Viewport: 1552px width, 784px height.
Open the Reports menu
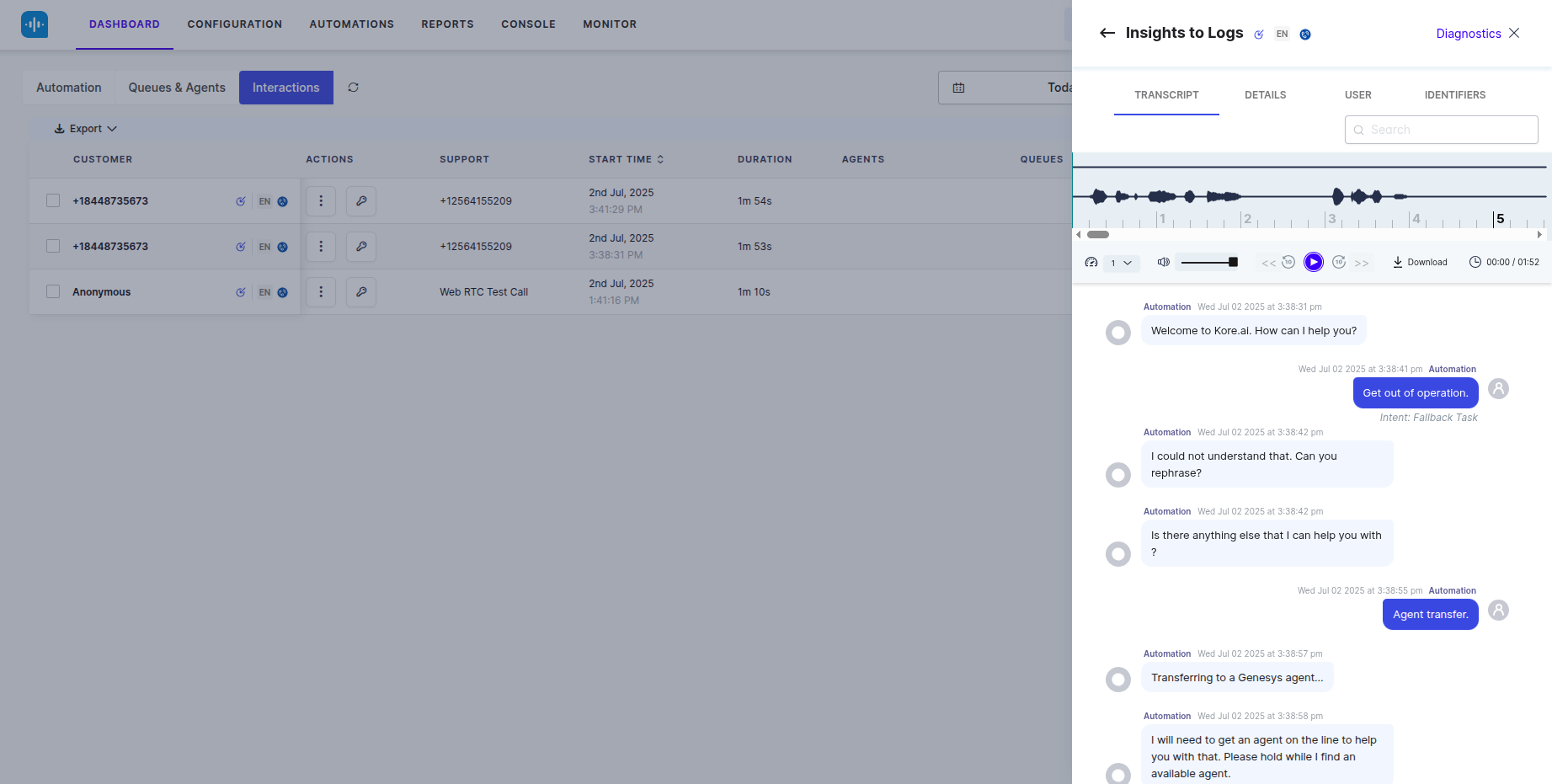pyautogui.click(x=448, y=24)
